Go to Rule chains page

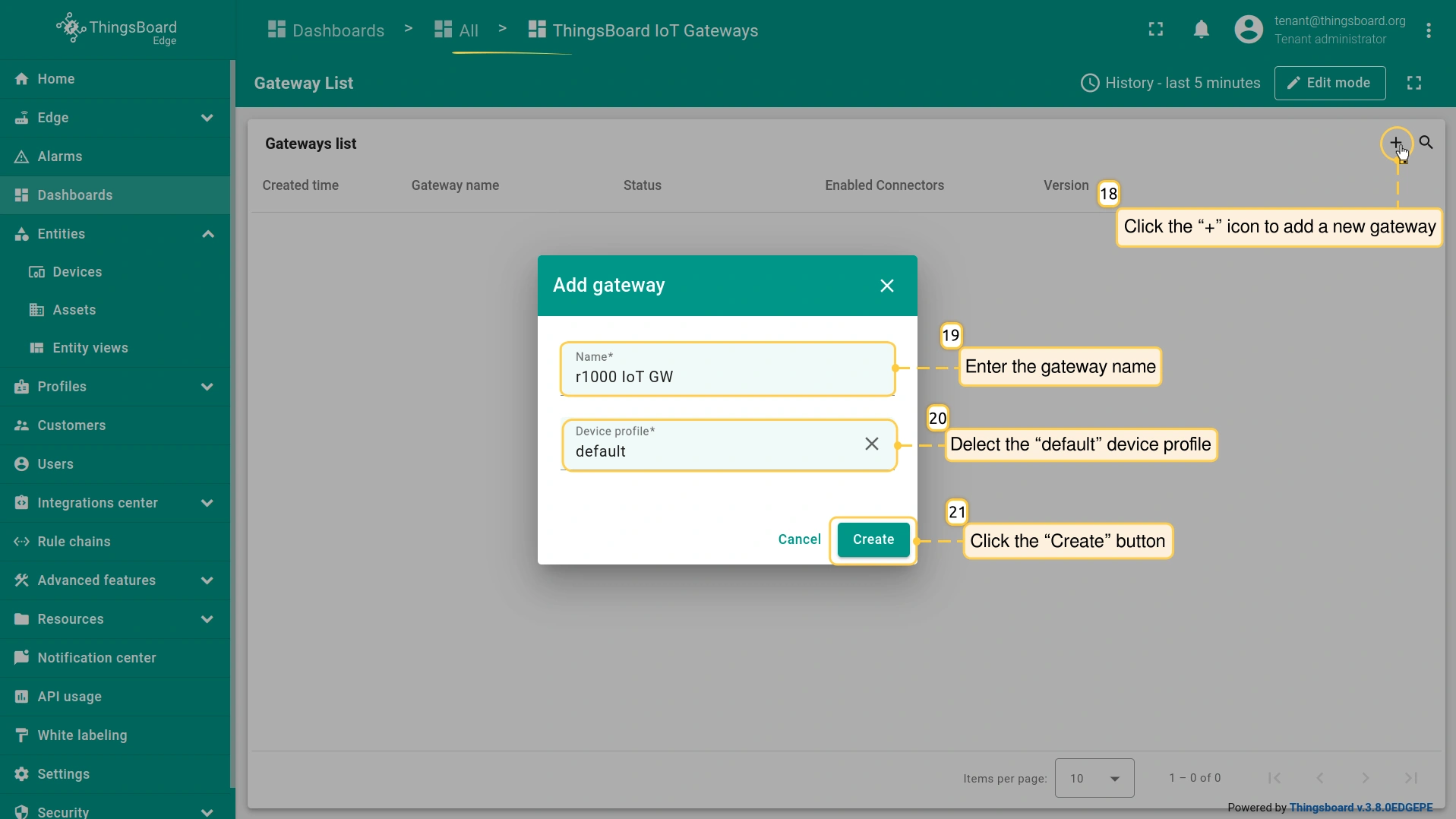point(74,542)
